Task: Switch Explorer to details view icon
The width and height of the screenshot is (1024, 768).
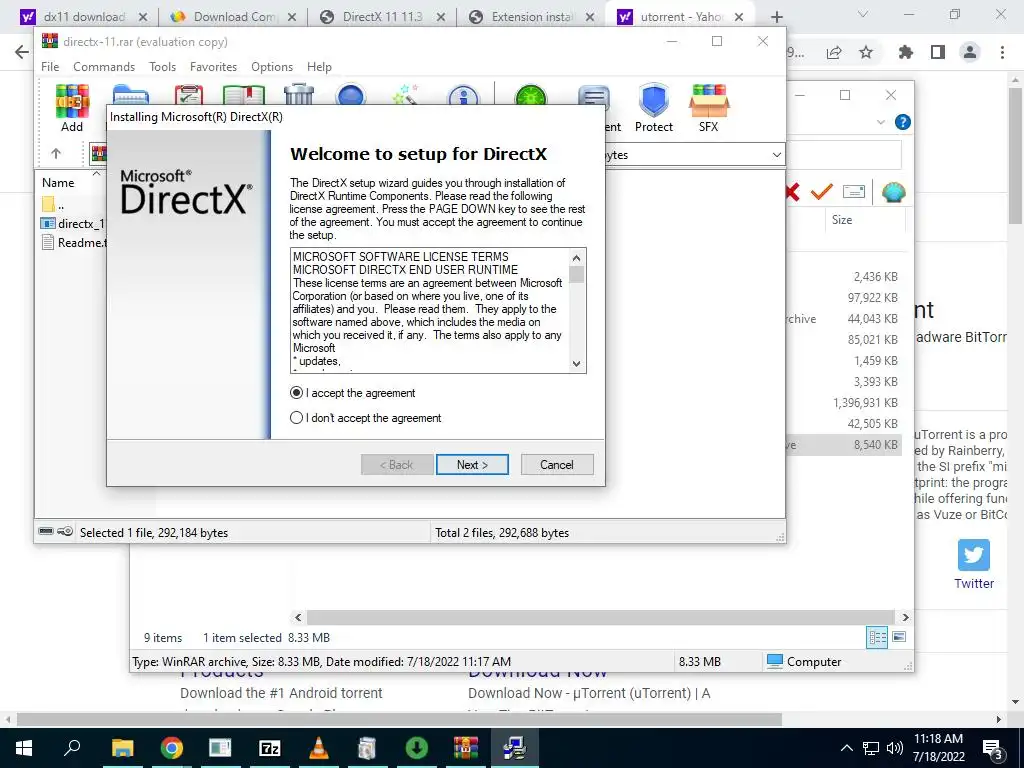Action: pos(876,637)
